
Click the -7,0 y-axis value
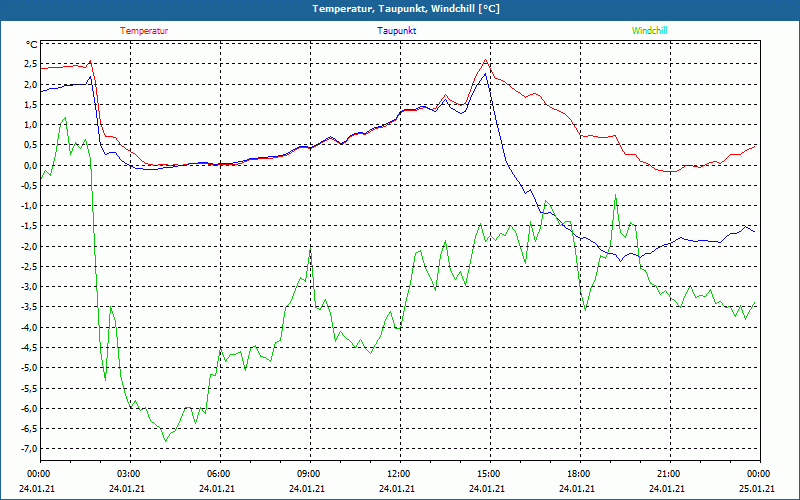(29, 449)
